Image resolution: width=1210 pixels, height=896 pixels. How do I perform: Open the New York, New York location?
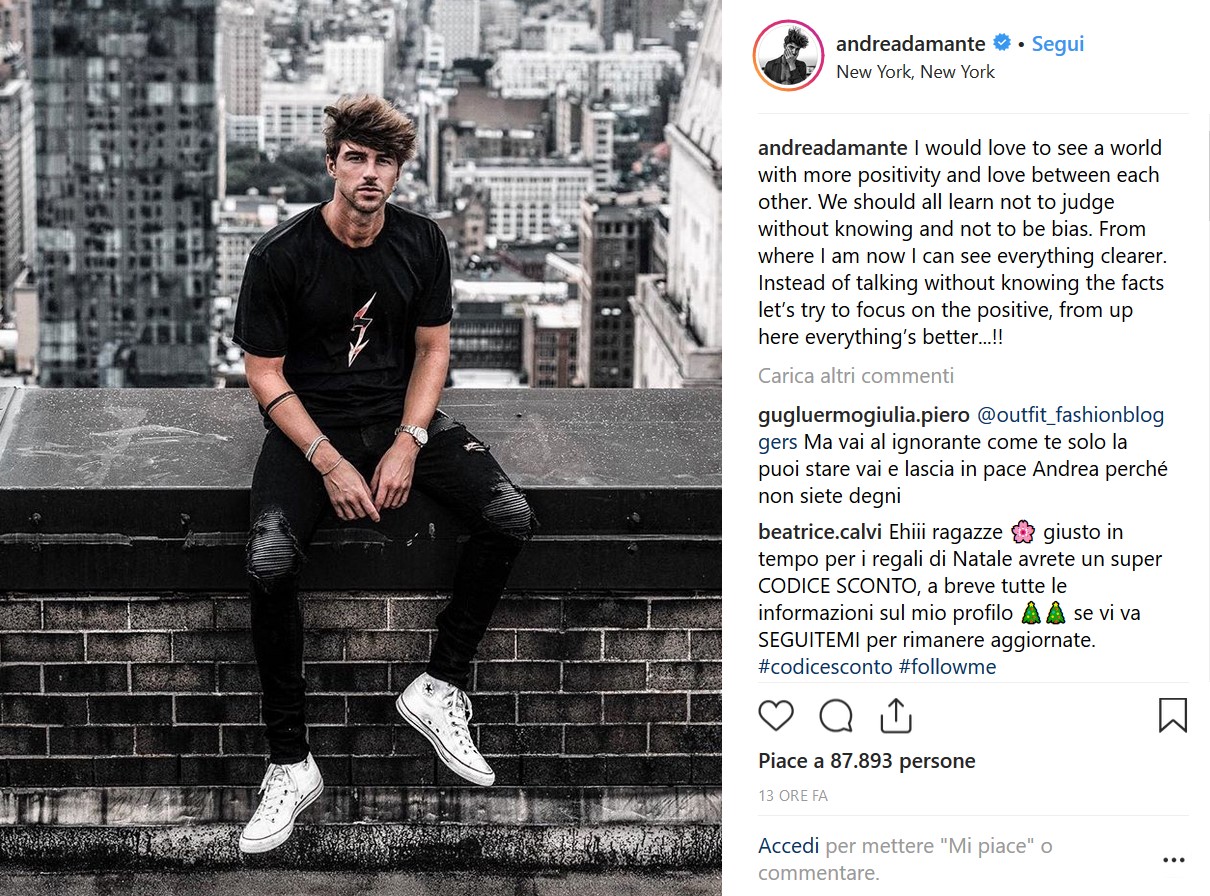point(915,71)
